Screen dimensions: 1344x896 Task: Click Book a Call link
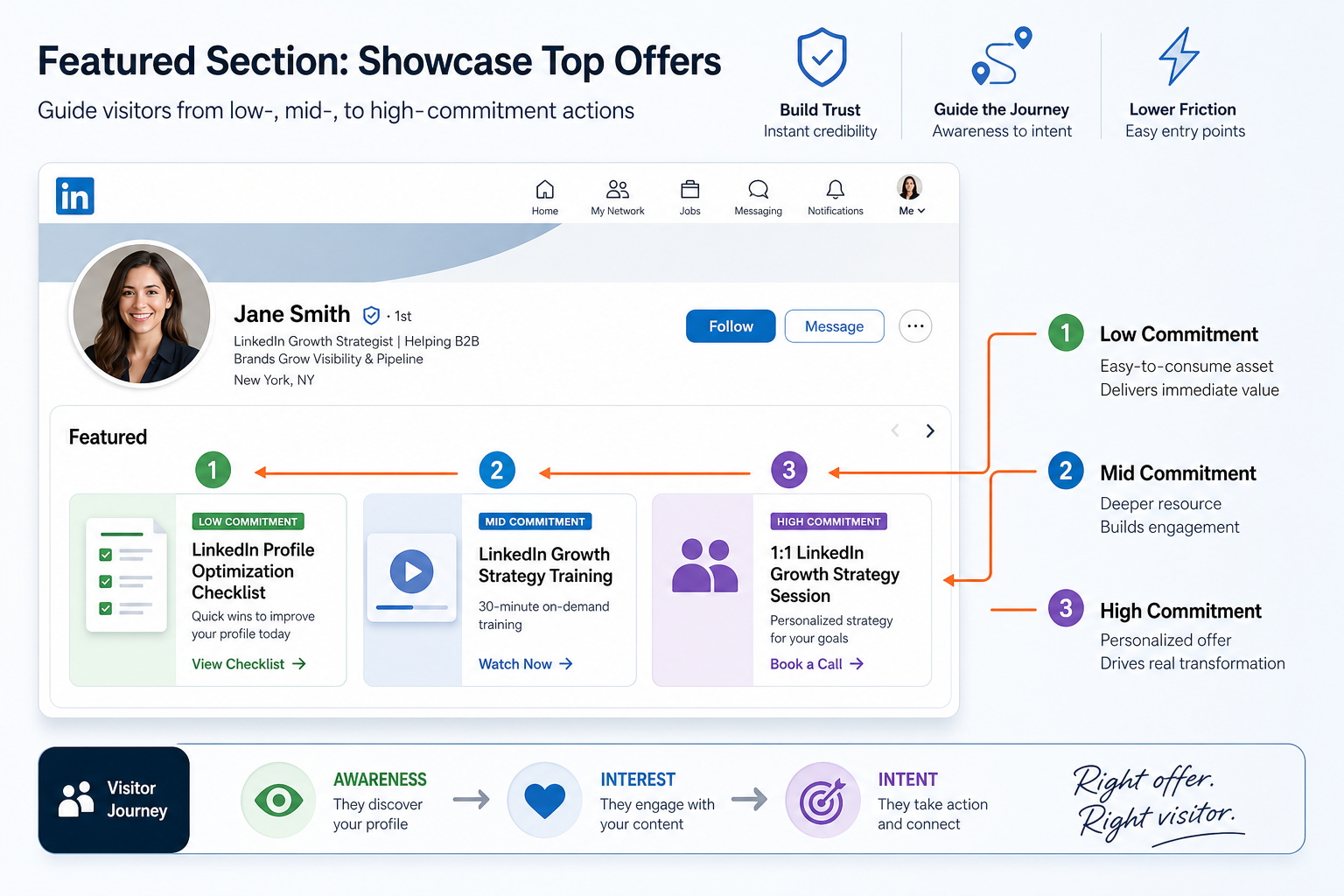click(x=816, y=664)
